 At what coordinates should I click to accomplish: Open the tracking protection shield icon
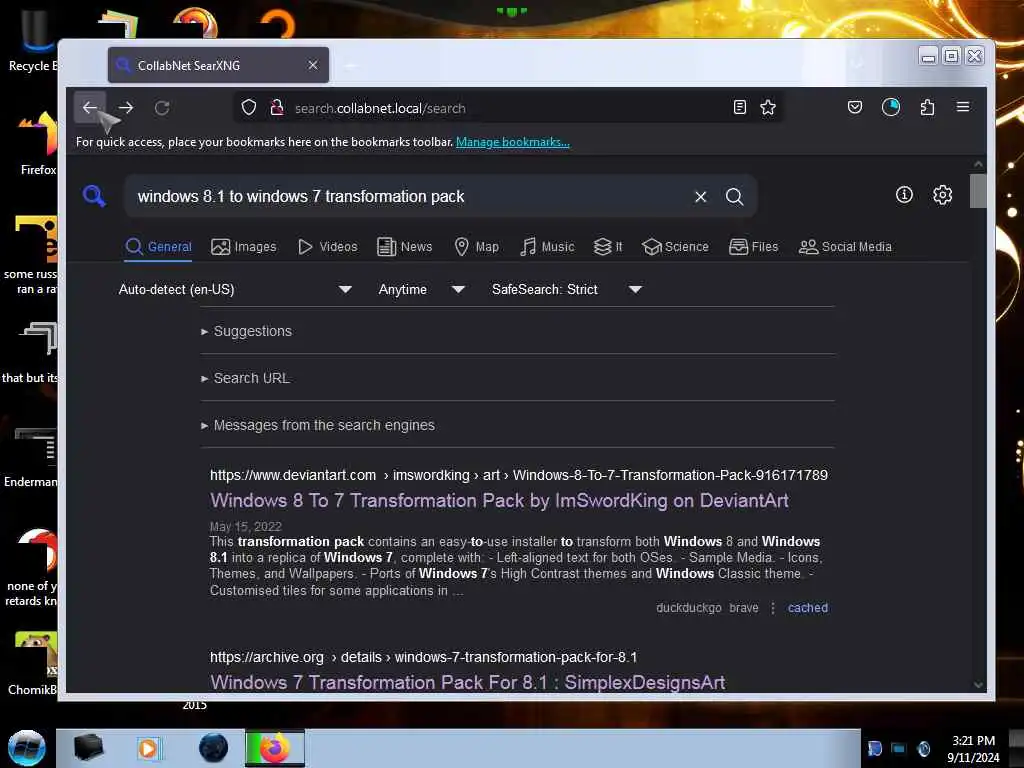point(249,108)
